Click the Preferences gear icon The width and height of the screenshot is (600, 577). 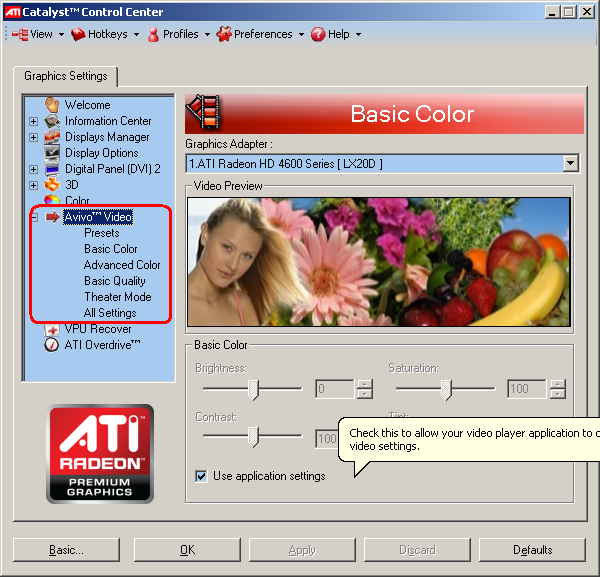coord(224,34)
